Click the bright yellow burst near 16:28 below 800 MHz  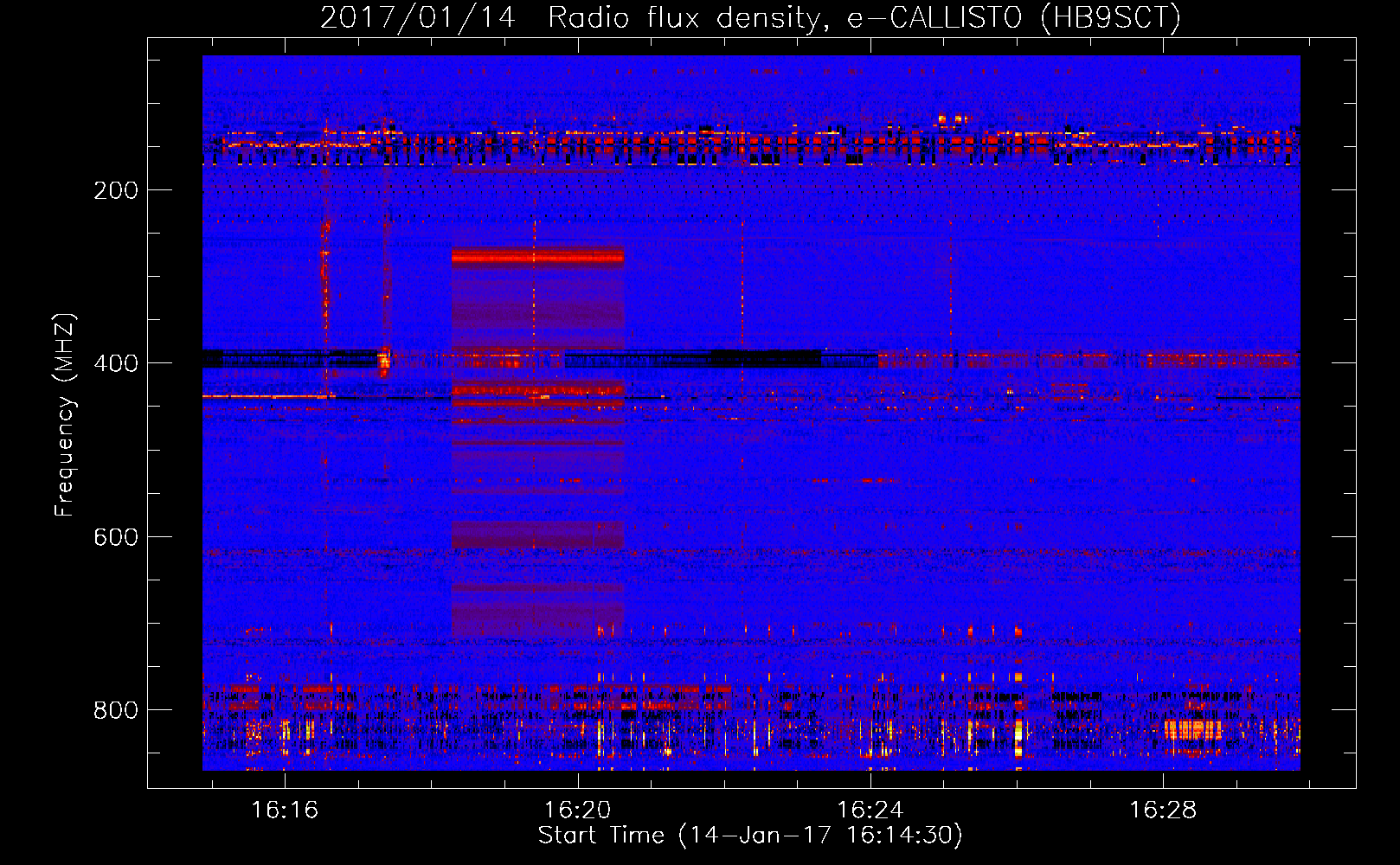click(x=1192, y=729)
